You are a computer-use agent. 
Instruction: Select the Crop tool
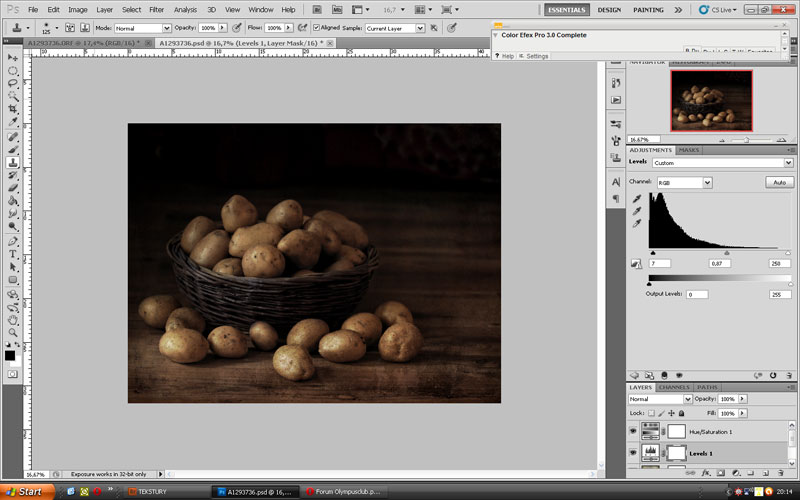coord(13,109)
